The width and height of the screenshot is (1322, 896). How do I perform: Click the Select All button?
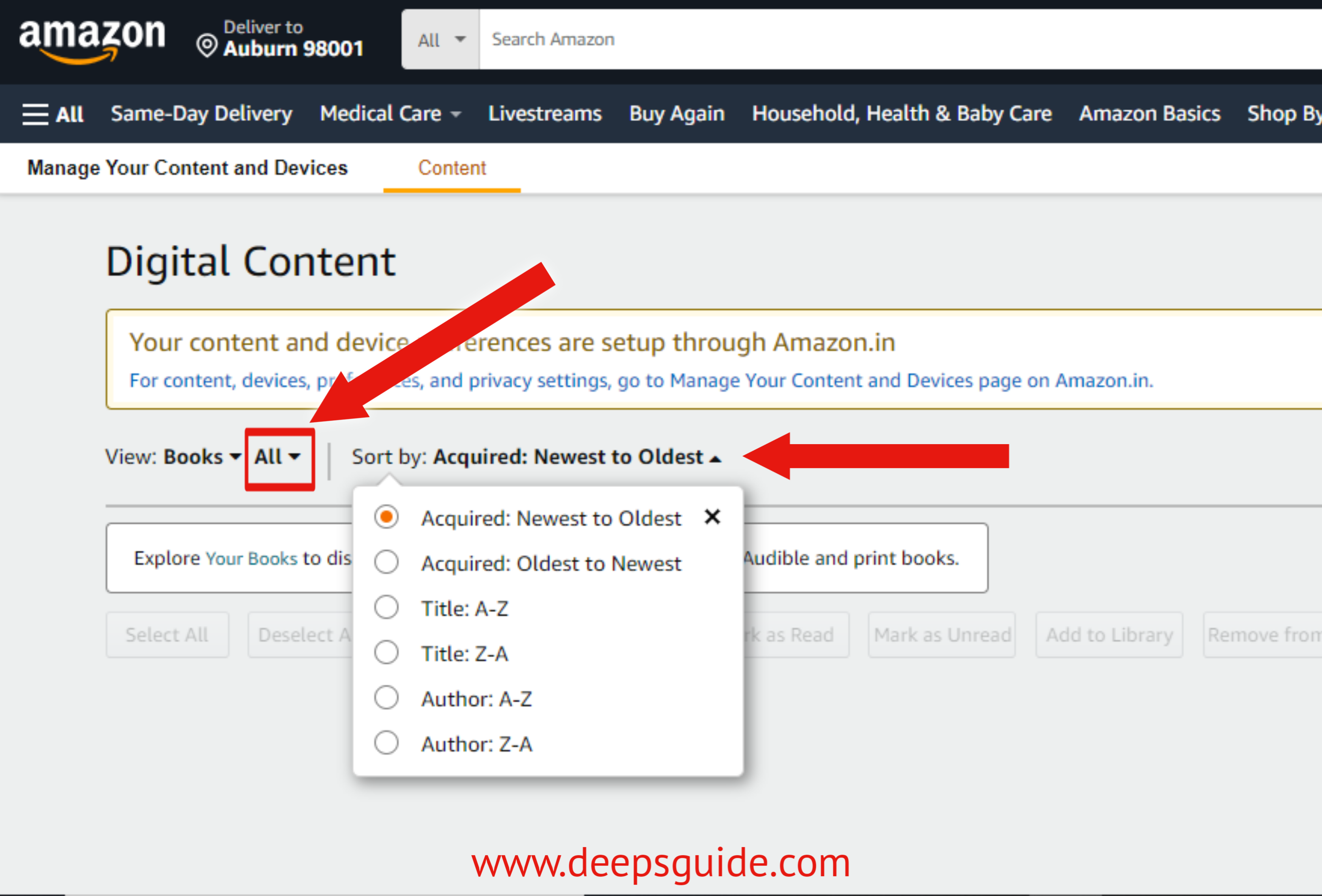167,634
